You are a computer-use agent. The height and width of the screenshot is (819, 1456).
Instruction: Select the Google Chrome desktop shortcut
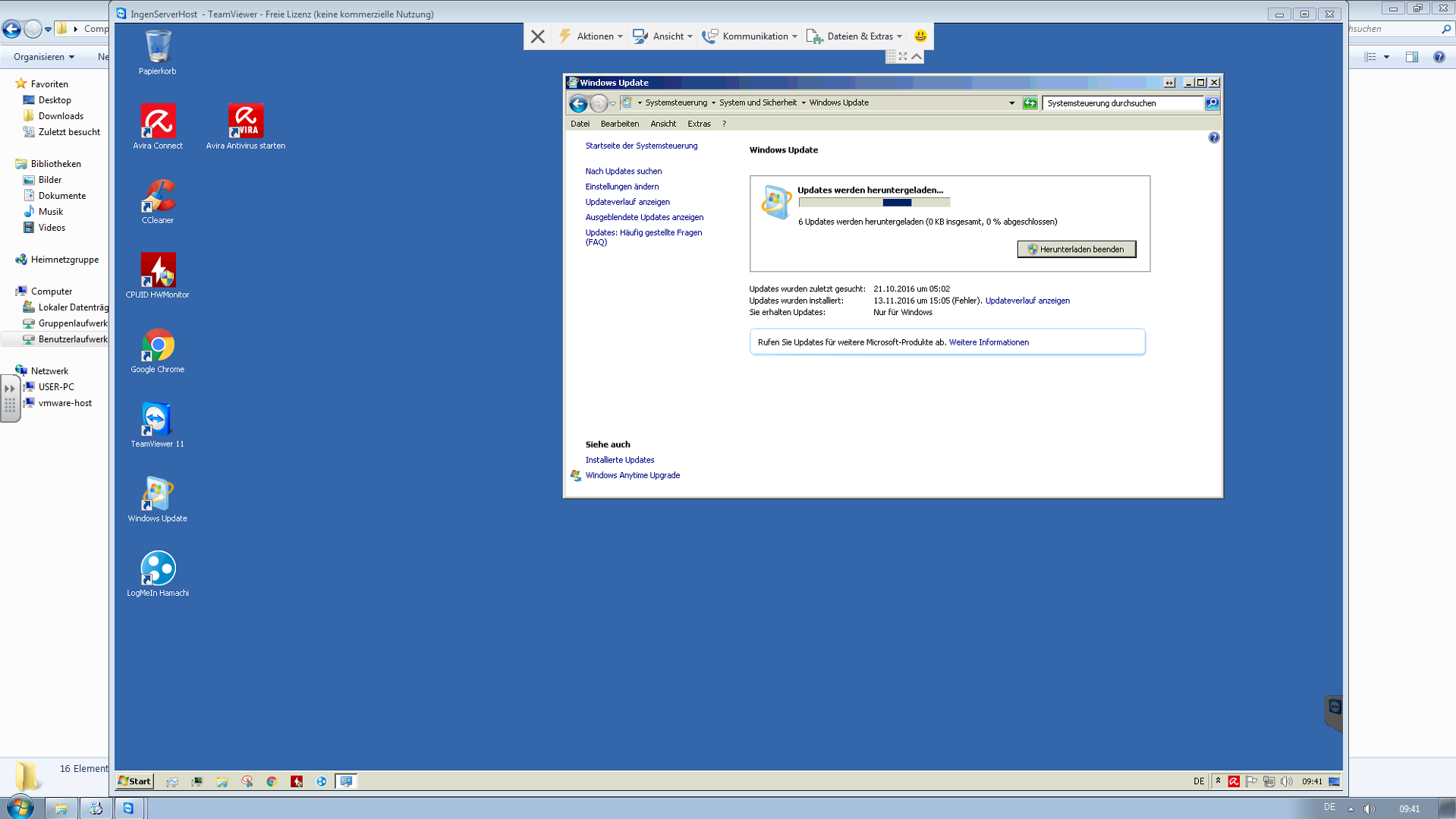click(x=157, y=349)
